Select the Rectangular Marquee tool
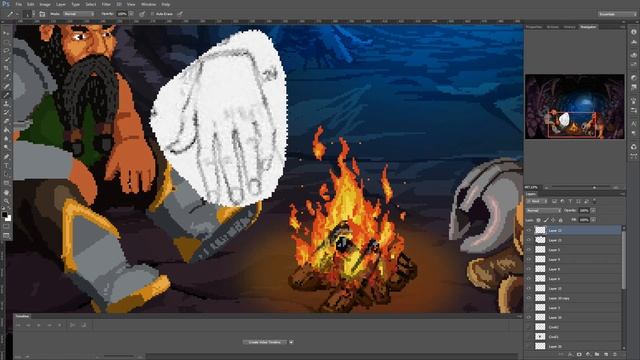 [6, 42]
